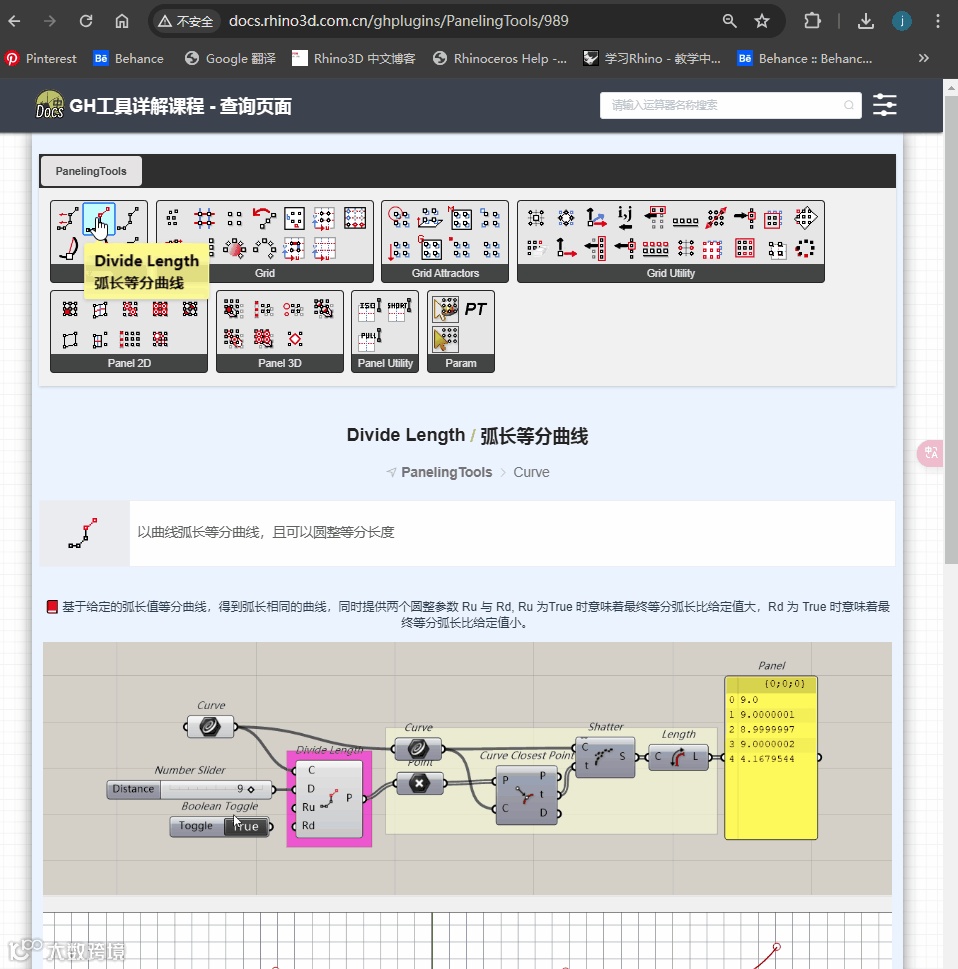The image size is (958, 969).
Task: Select the red curved arrow icon in Grid
Action: pyautogui.click(x=265, y=218)
